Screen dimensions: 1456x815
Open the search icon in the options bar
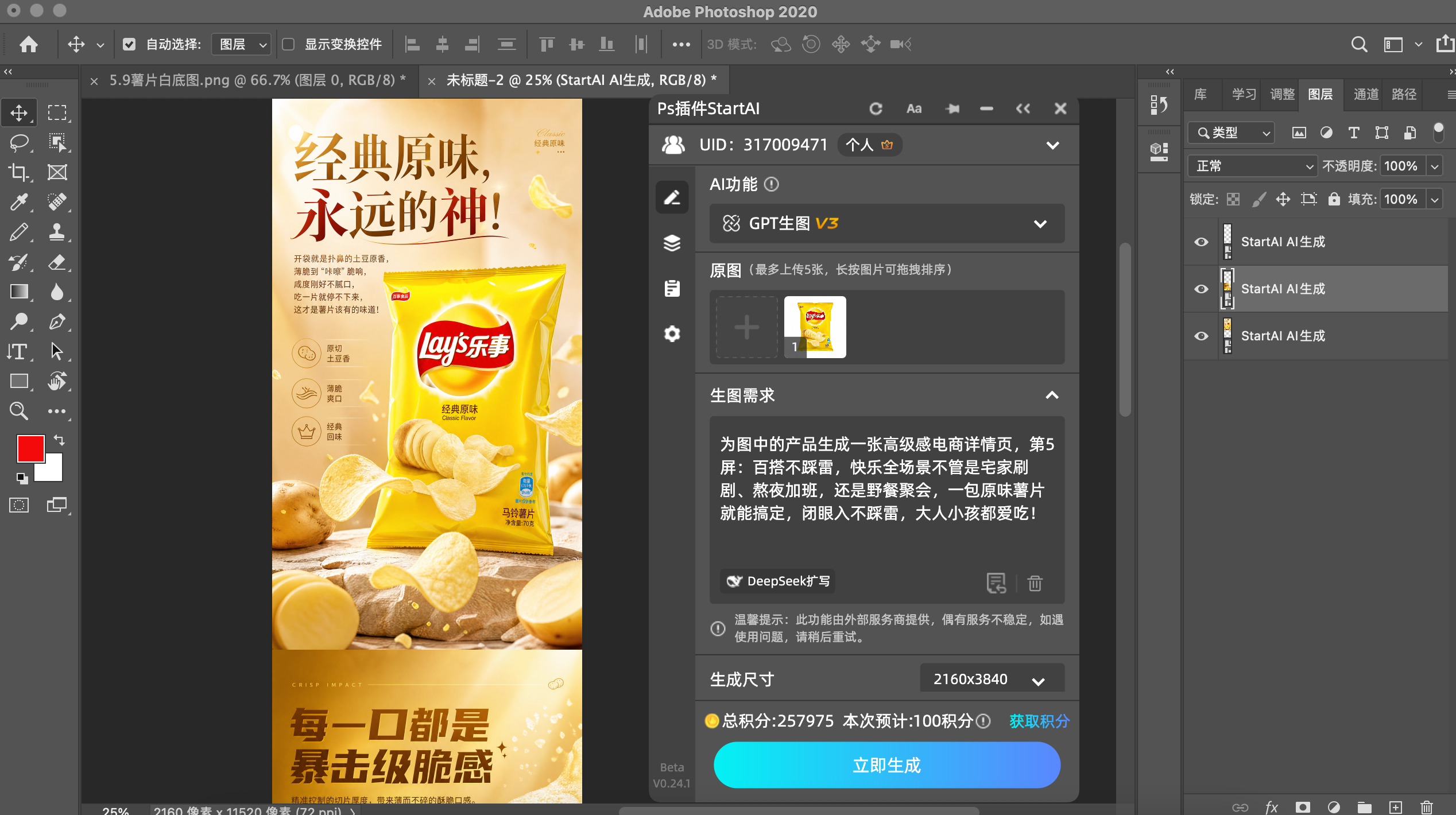(x=1359, y=44)
